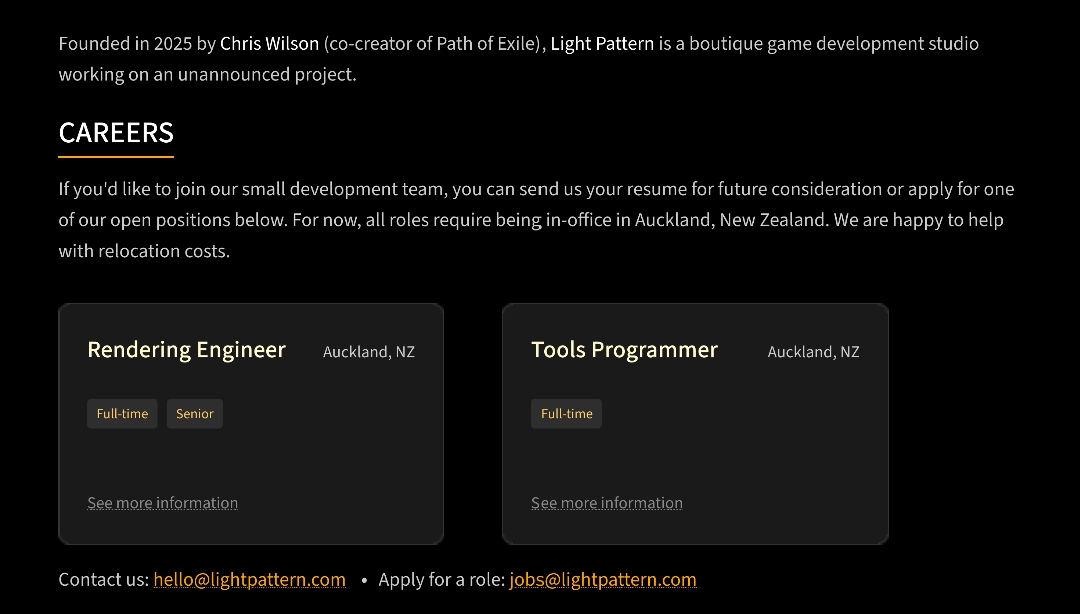Click the Light Pattern studio name
1080x614 pixels.
click(602, 43)
